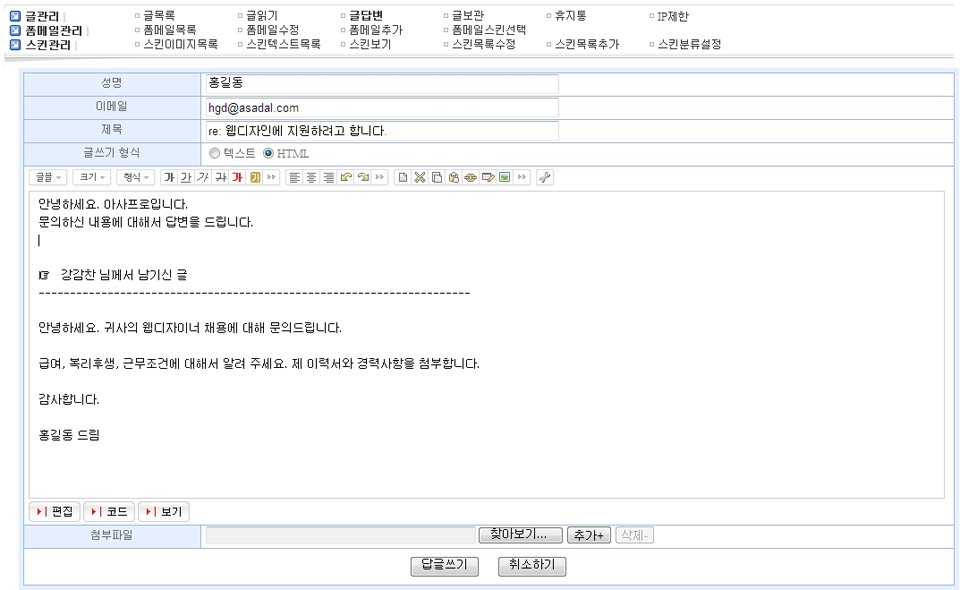The height and width of the screenshot is (590, 960).
Task: Click the 이메일 input field
Action: (380, 108)
